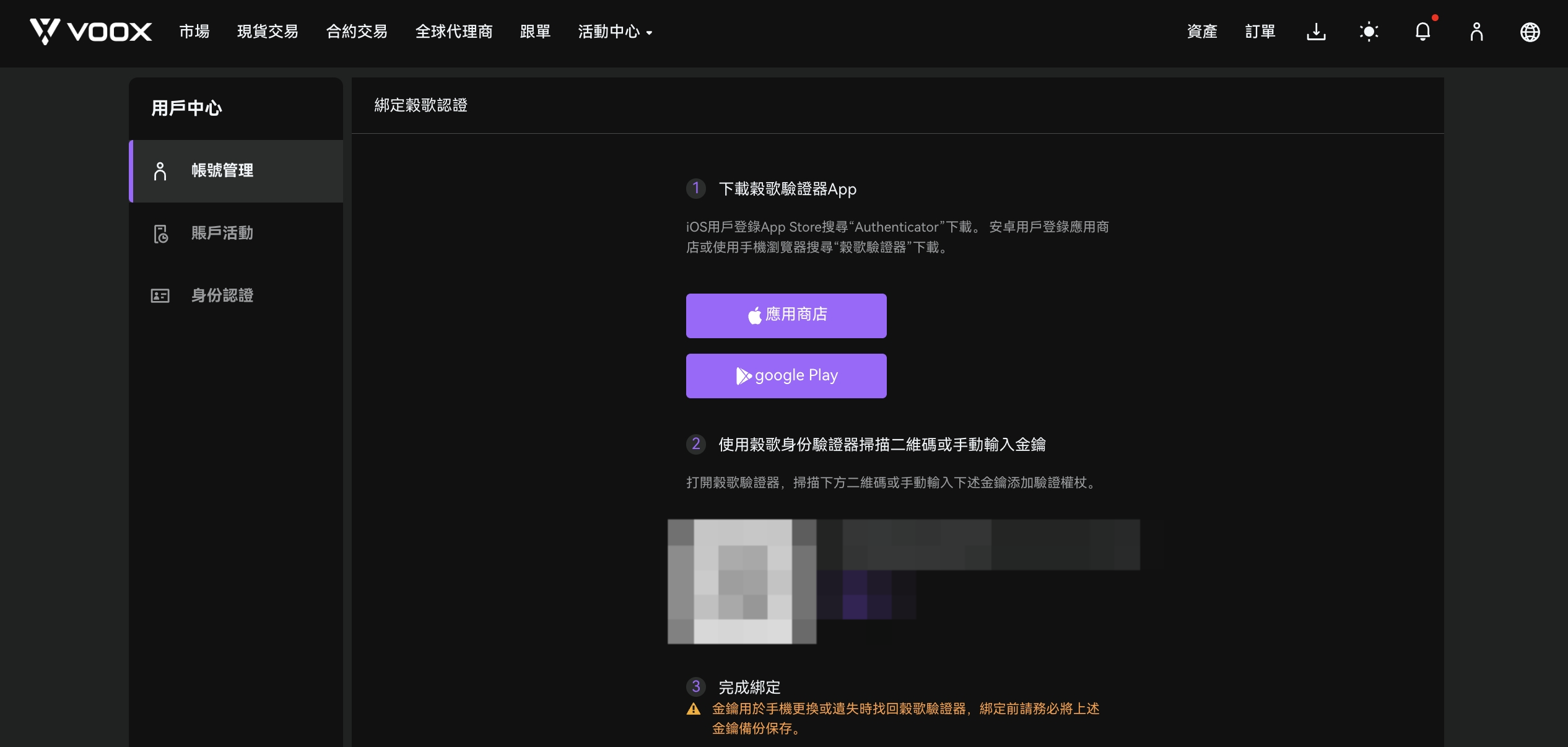The width and height of the screenshot is (1568, 747).
Task: Click the 下載穀歌驗證器App step title
Action: [x=788, y=189]
